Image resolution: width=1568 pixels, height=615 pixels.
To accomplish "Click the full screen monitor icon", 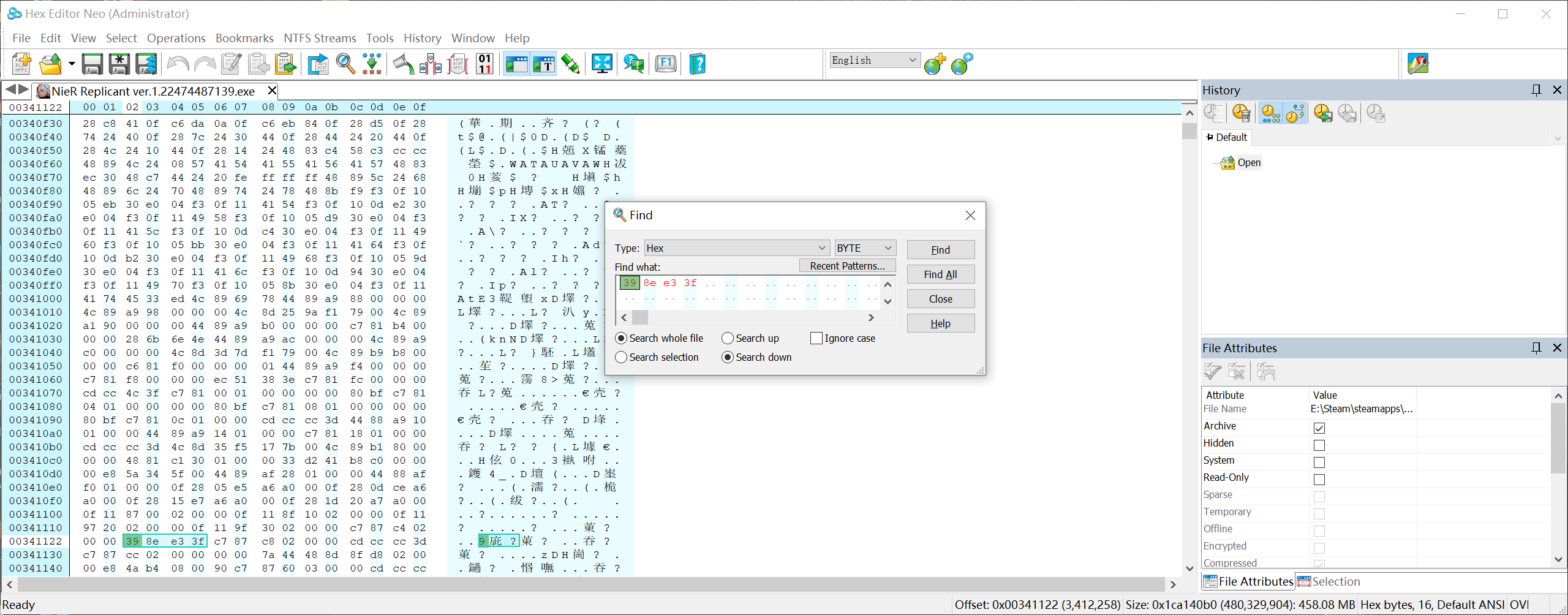I will pyautogui.click(x=602, y=64).
